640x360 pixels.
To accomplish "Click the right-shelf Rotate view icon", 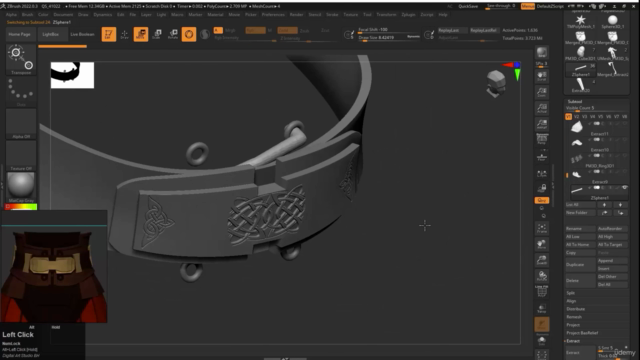I will (542, 276).
